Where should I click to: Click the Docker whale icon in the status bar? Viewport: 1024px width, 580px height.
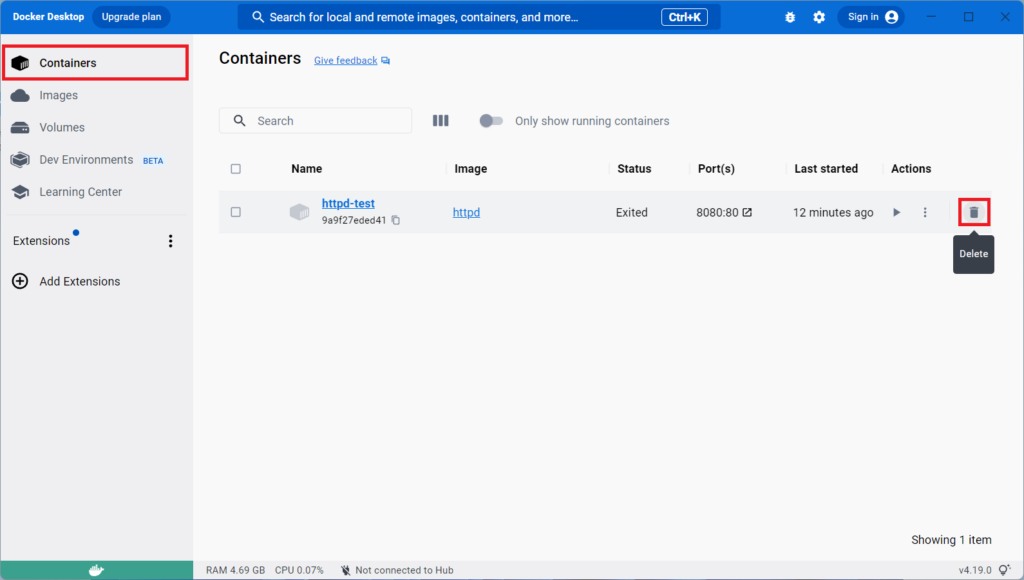point(96,570)
